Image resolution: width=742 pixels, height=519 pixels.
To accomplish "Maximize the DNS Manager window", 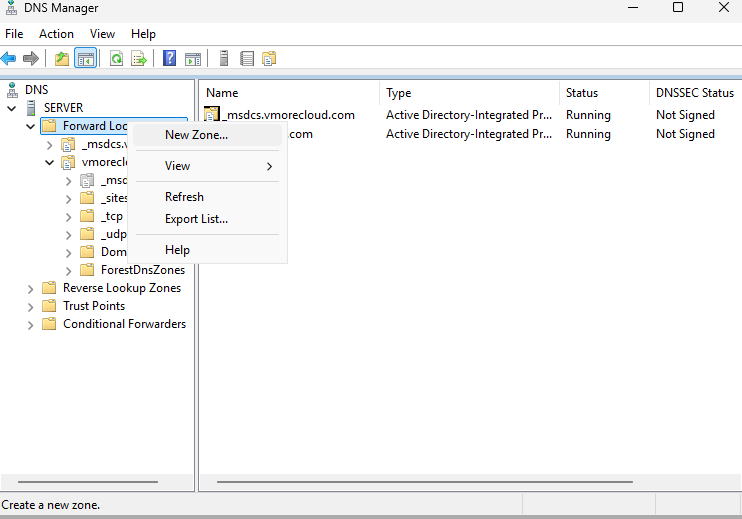I will coord(678,7).
